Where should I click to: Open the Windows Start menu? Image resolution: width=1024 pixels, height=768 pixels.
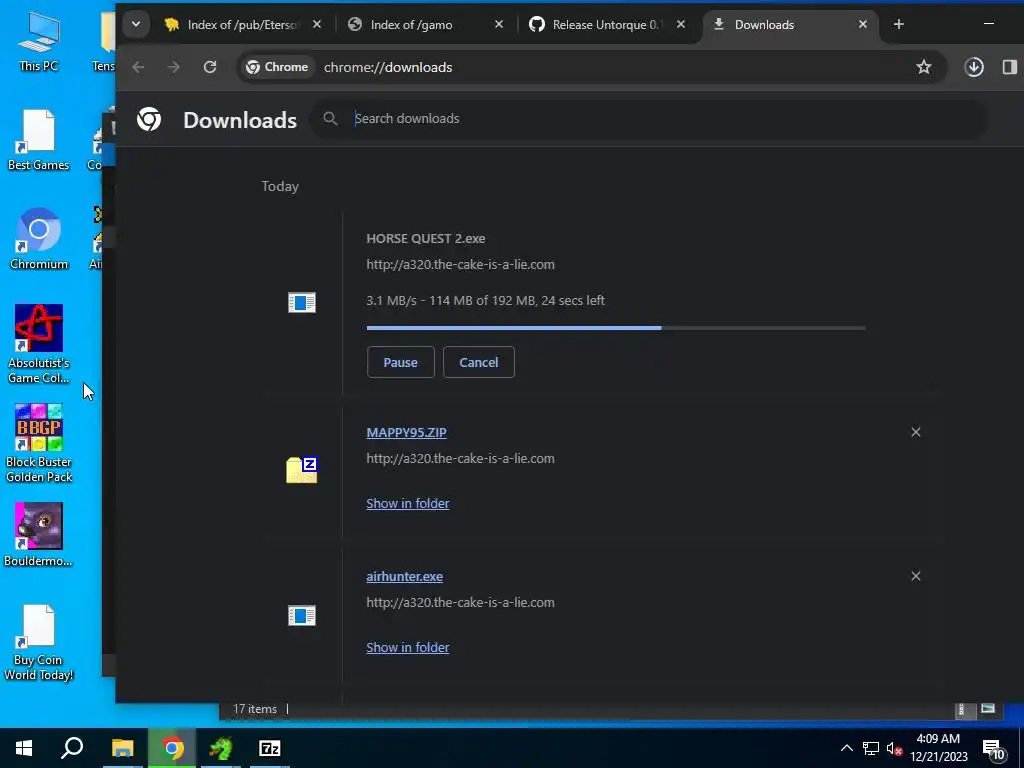tap(24, 748)
